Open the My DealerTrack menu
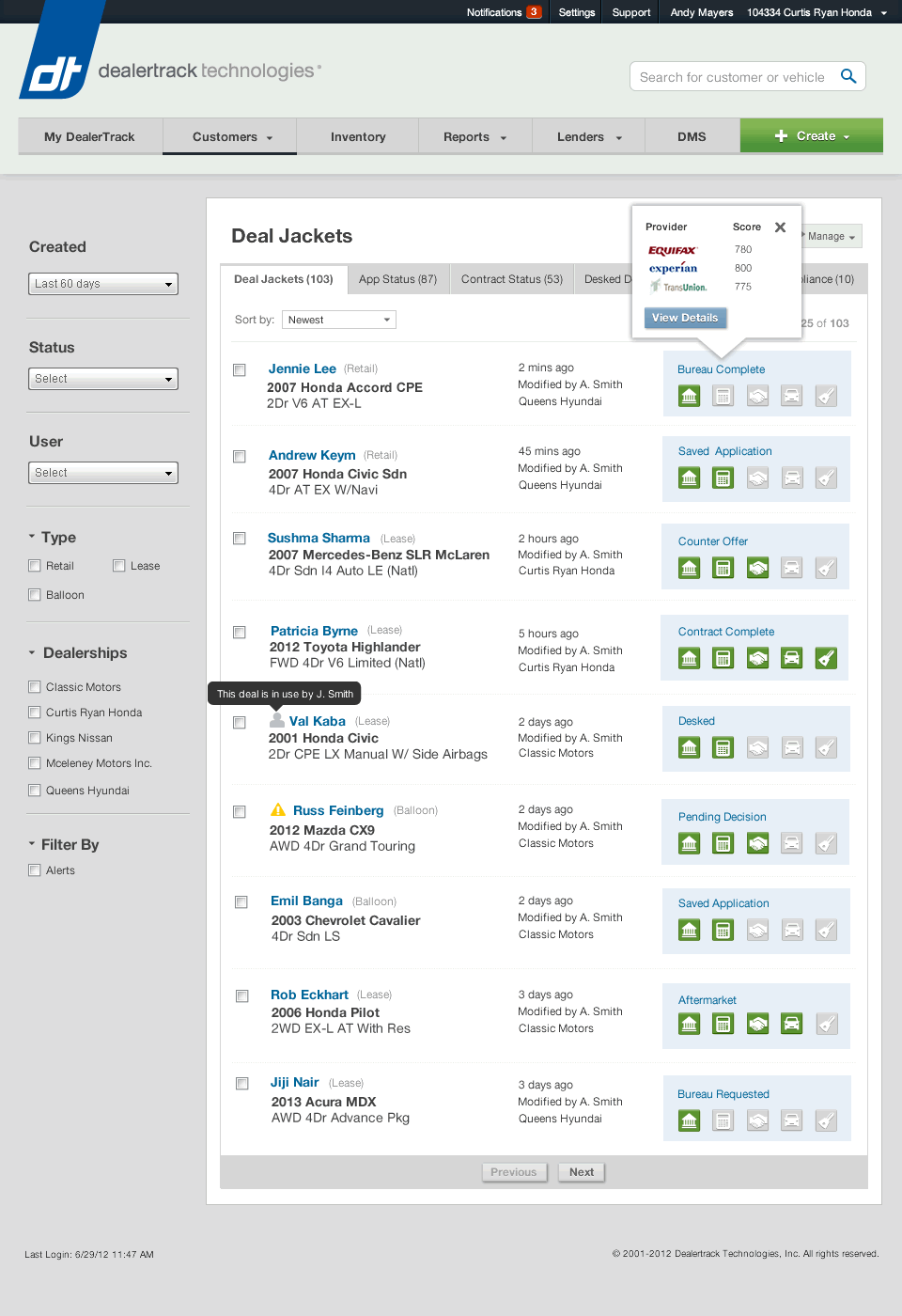The image size is (902, 1316). 90,136
